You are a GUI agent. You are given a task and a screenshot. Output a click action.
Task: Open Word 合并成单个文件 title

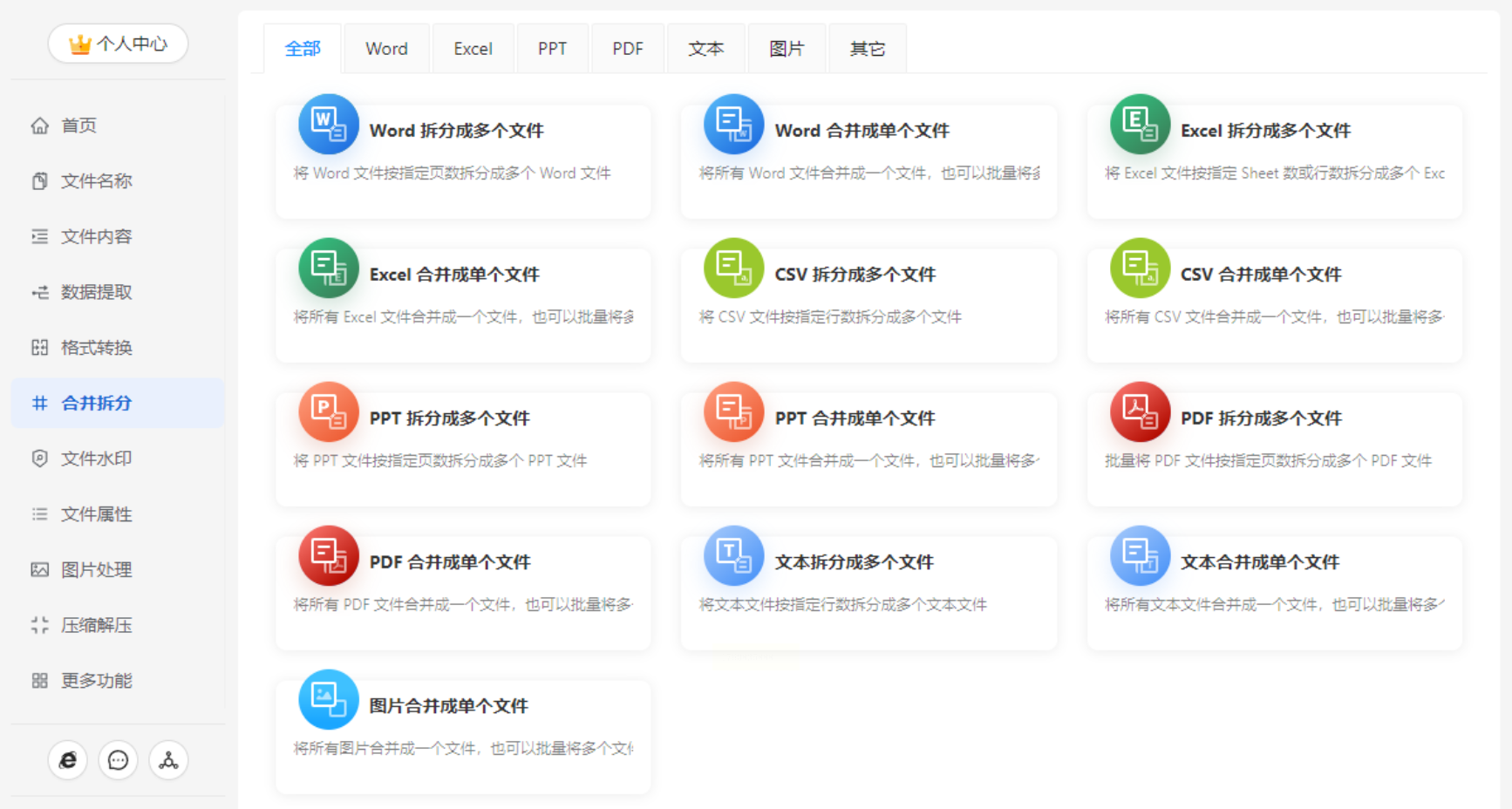pos(862,131)
